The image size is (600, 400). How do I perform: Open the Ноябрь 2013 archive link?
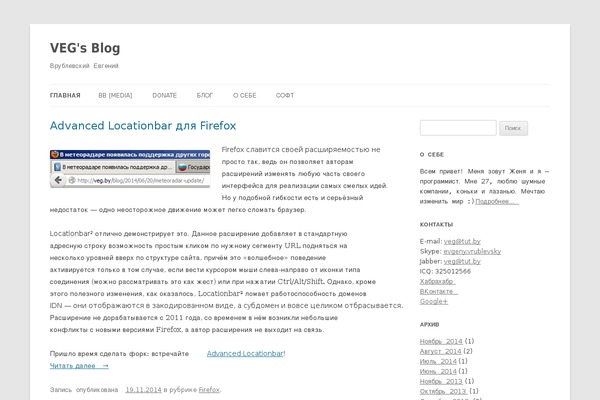[441, 381]
